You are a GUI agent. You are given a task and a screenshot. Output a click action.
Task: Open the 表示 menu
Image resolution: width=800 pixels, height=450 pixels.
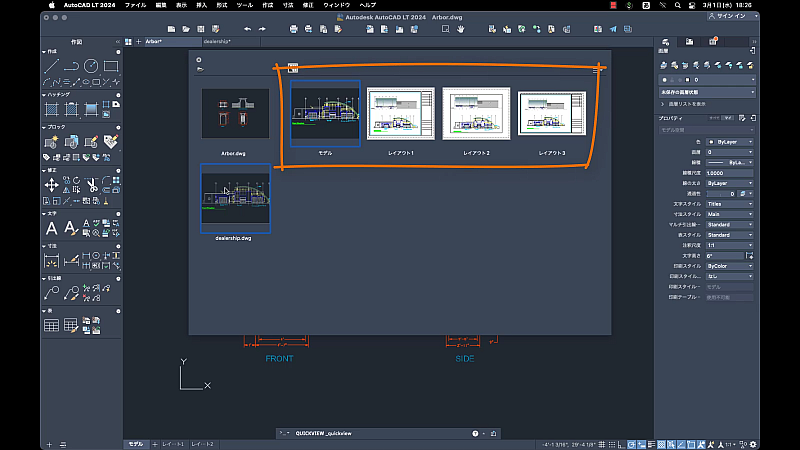pyautogui.click(x=181, y=5)
